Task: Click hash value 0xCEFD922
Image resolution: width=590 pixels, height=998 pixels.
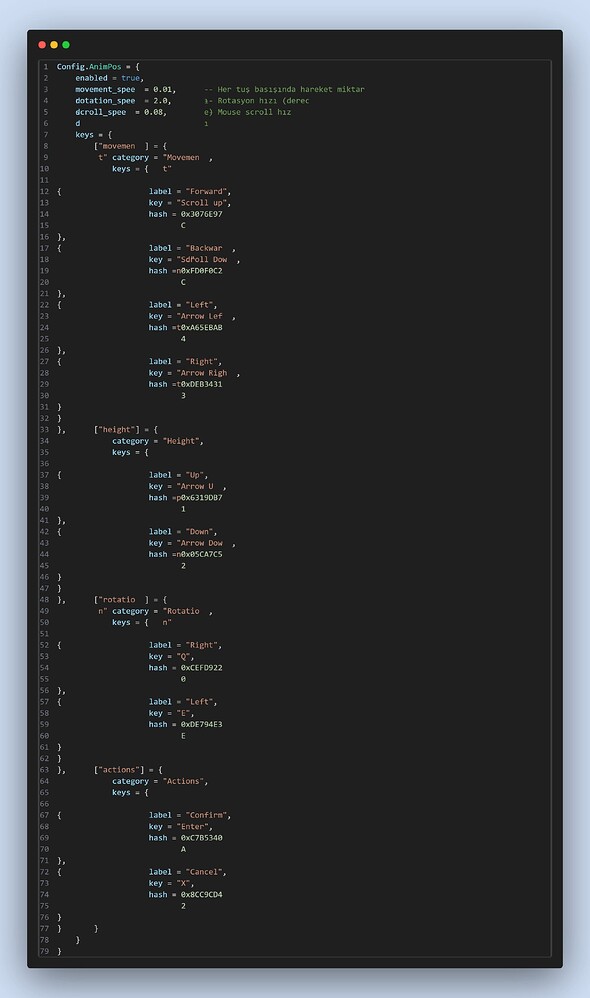Action: tap(202, 668)
